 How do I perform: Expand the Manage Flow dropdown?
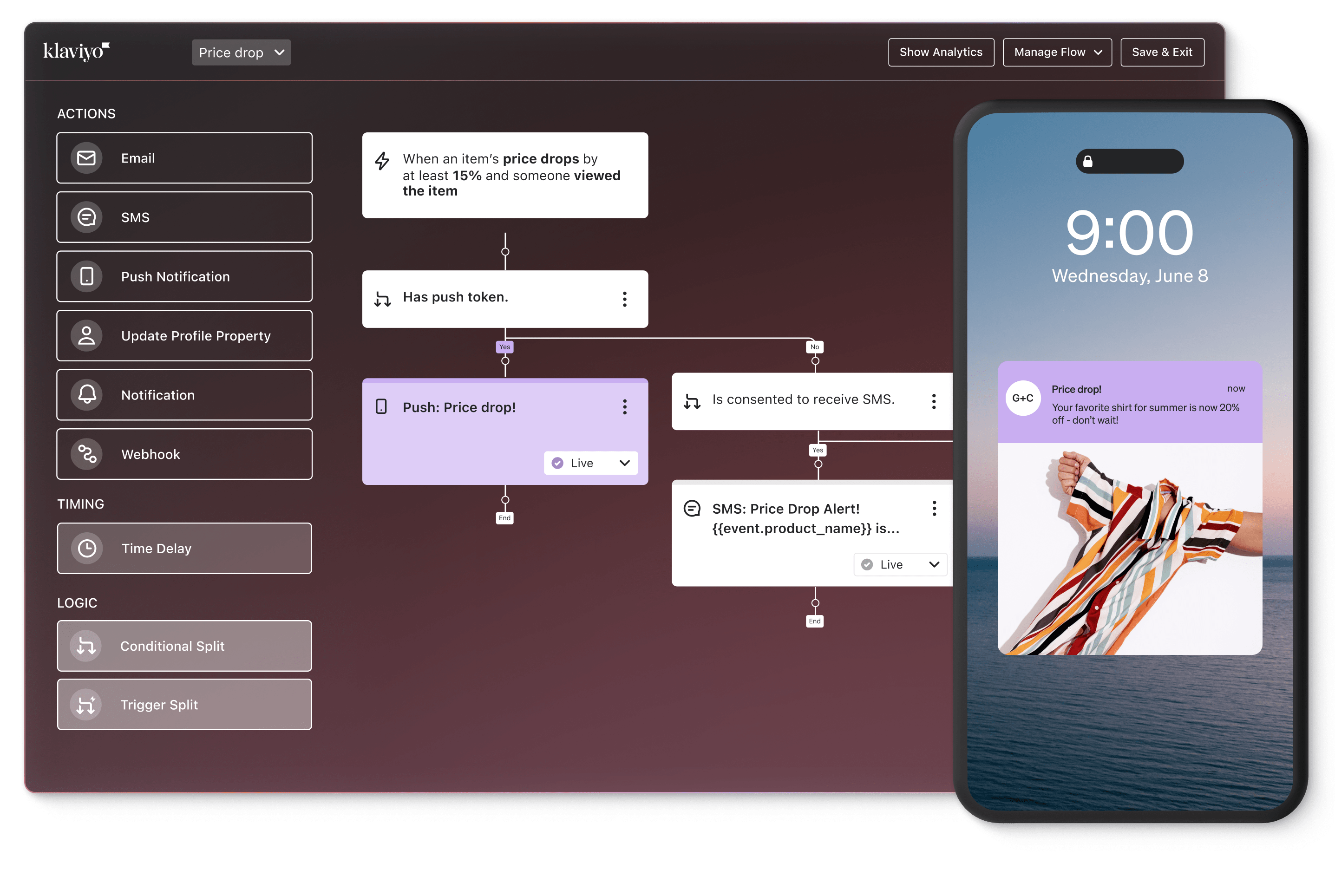1057,52
